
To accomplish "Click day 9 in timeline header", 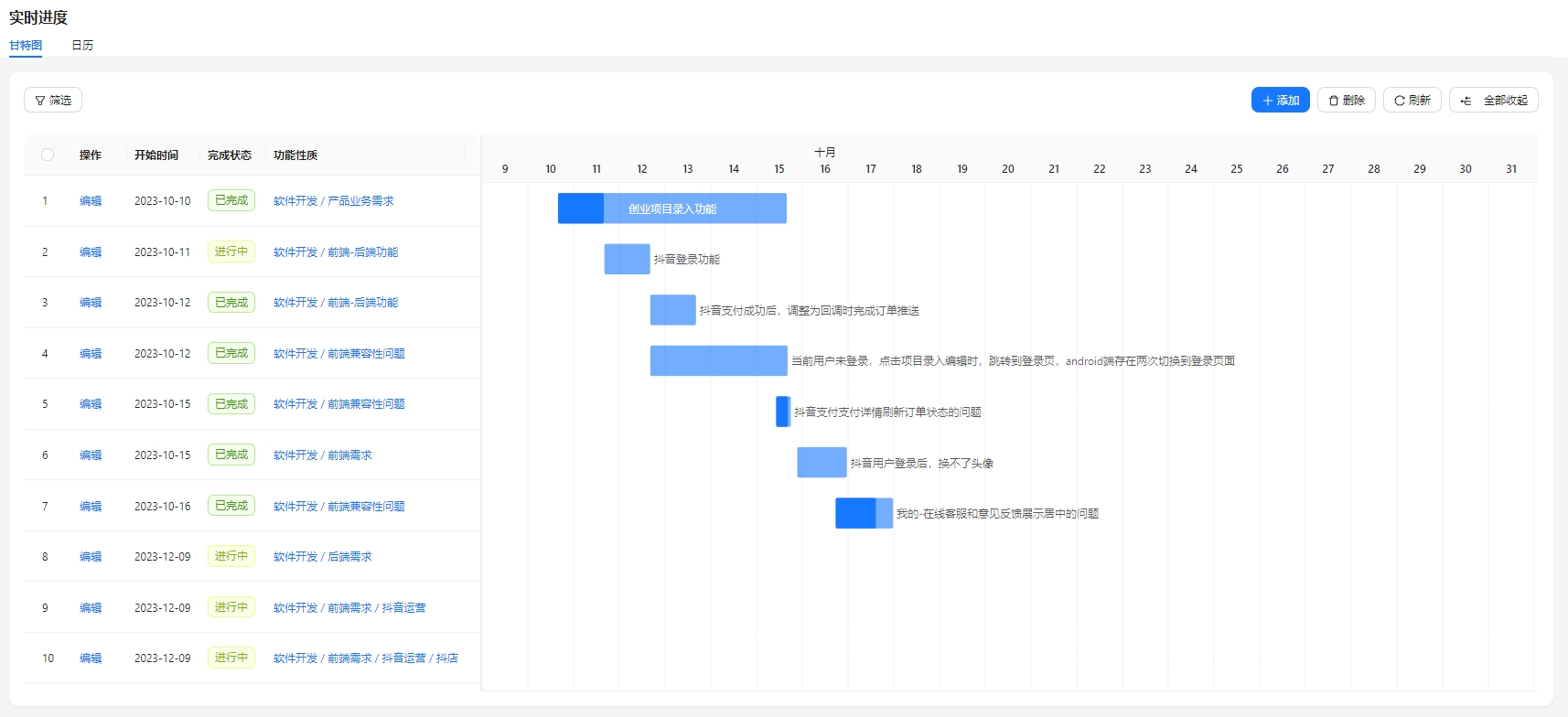I will pyautogui.click(x=505, y=169).
